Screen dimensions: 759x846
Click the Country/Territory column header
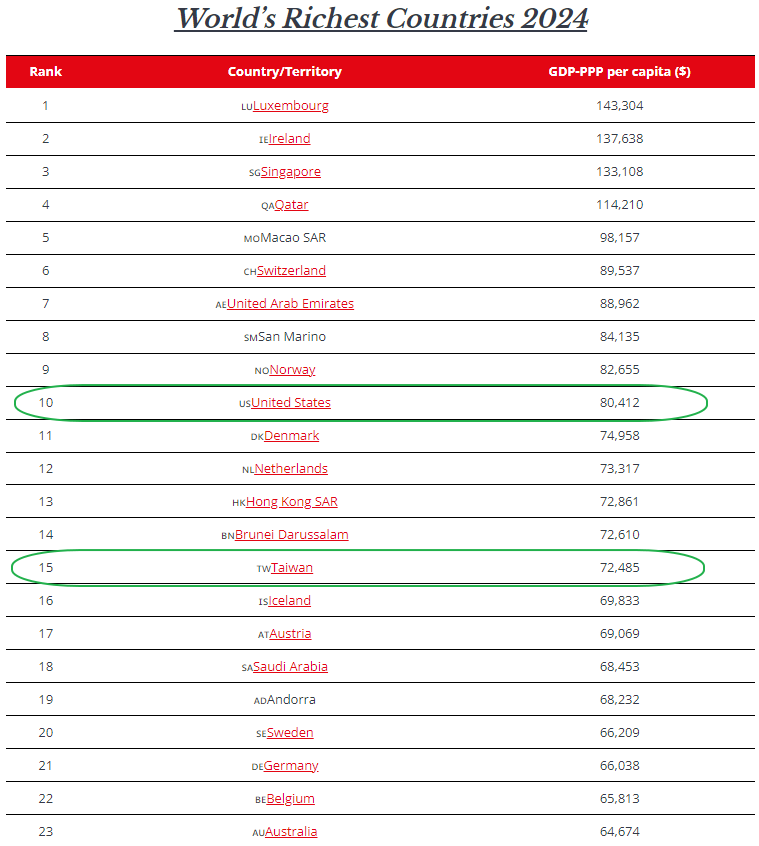(285, 72)
